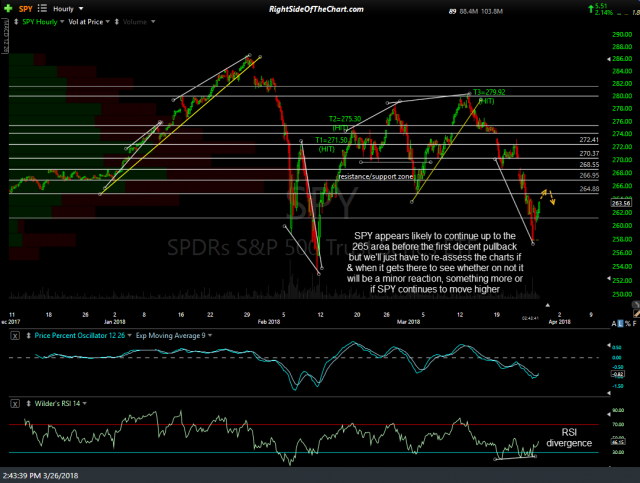
Task: Click the Feb 2018 date label
Action: coord(269,322)
